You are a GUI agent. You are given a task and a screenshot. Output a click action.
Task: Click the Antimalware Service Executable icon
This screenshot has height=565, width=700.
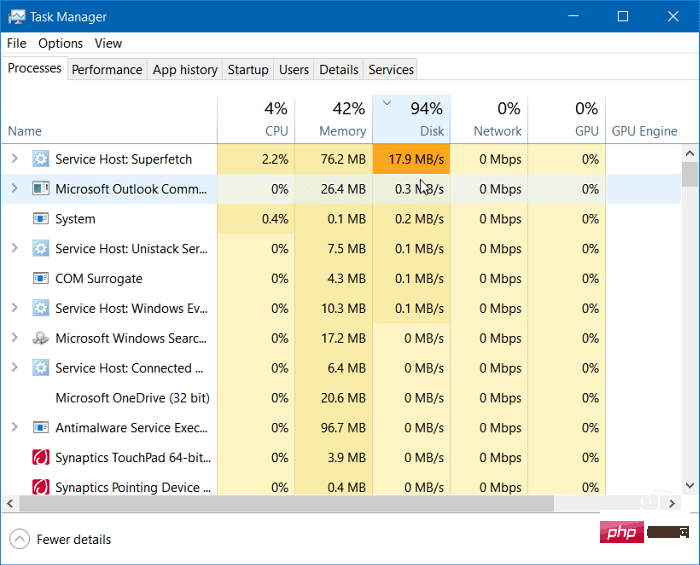pyautogui.click(x=41, y=428)
